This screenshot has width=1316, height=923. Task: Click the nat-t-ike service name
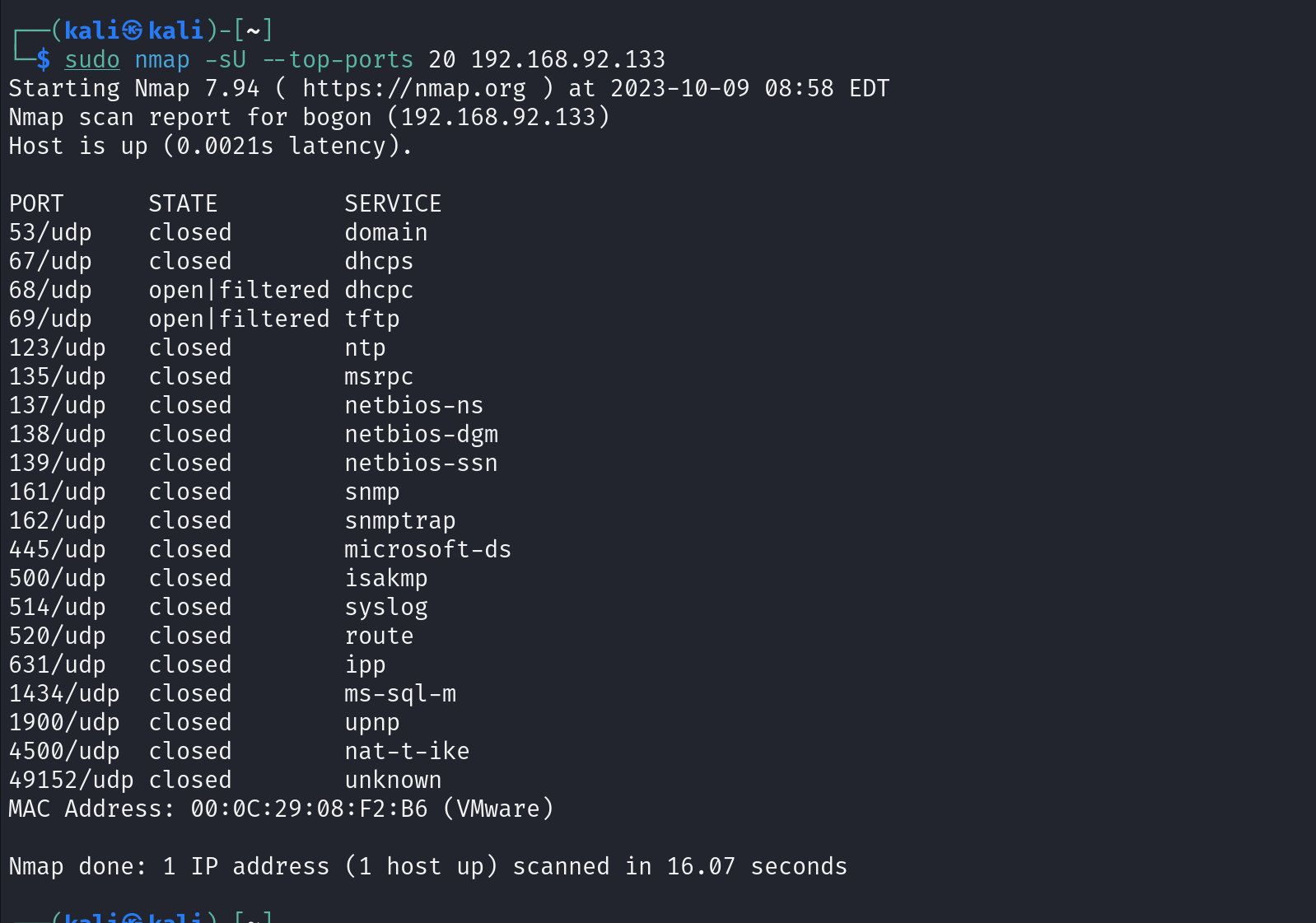pos(407,751)
